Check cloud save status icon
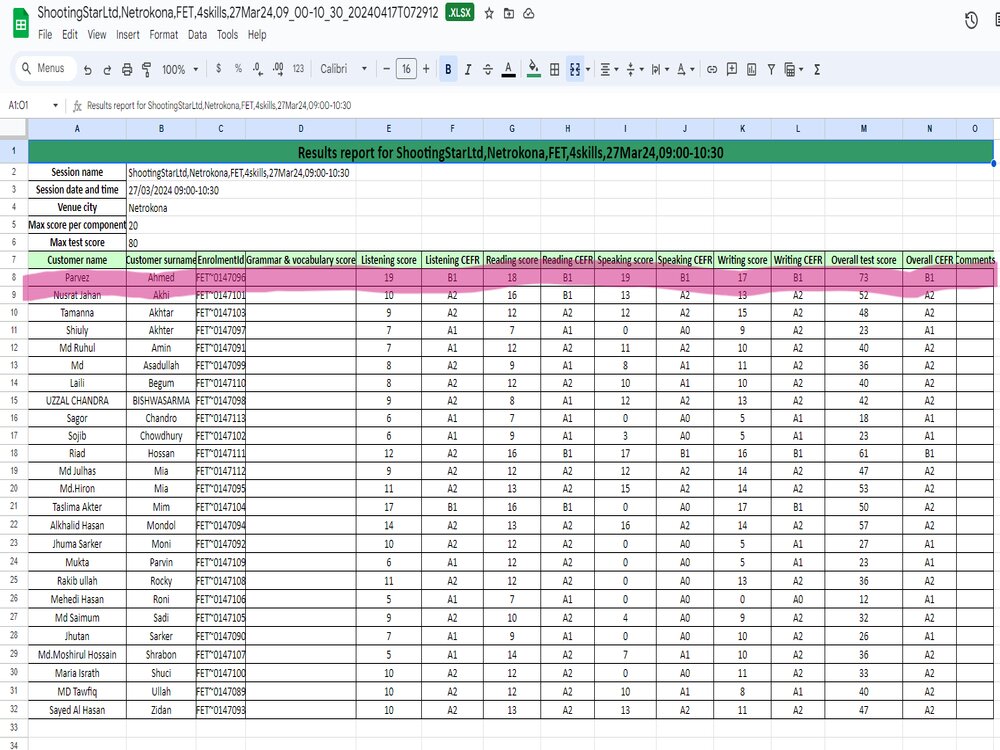 coord(529,13)
